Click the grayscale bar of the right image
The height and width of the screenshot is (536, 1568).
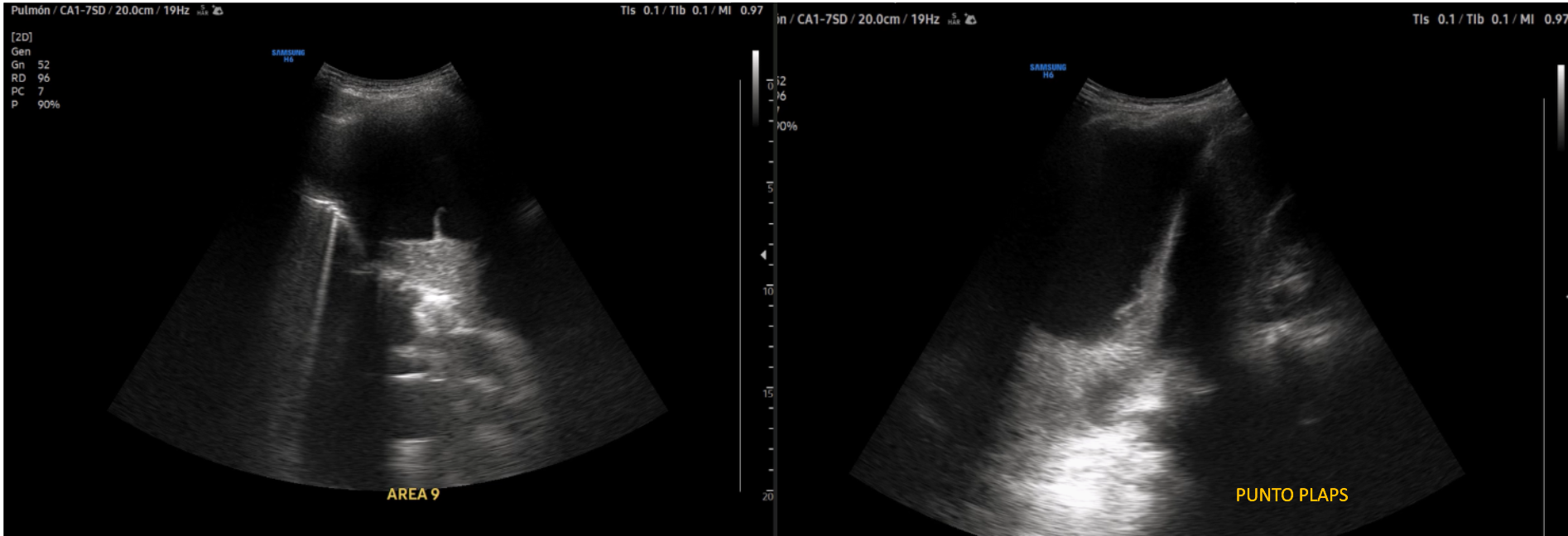[x=1561, y=108]
